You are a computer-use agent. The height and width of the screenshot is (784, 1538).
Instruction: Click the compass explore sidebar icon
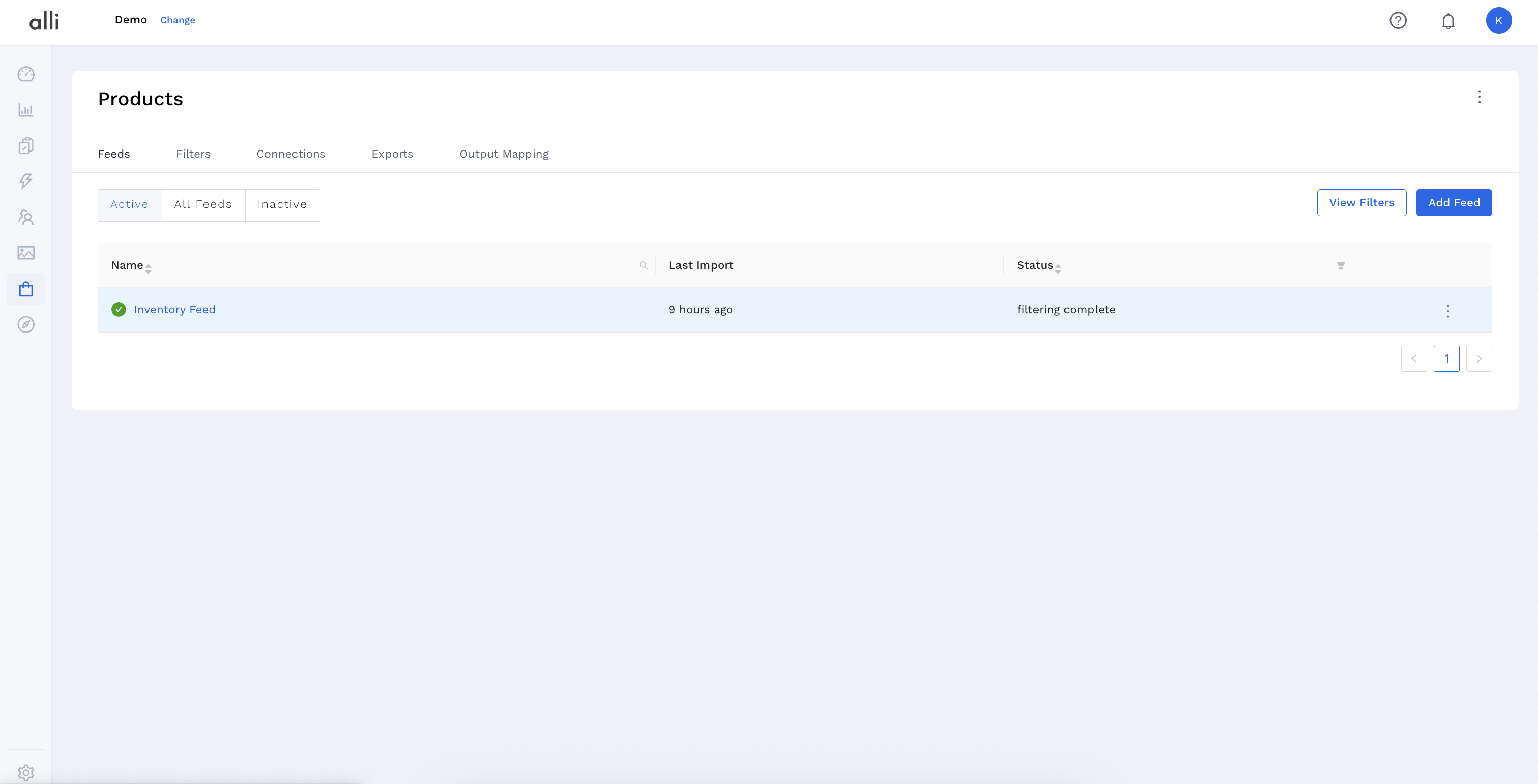(x=25, y=324)
